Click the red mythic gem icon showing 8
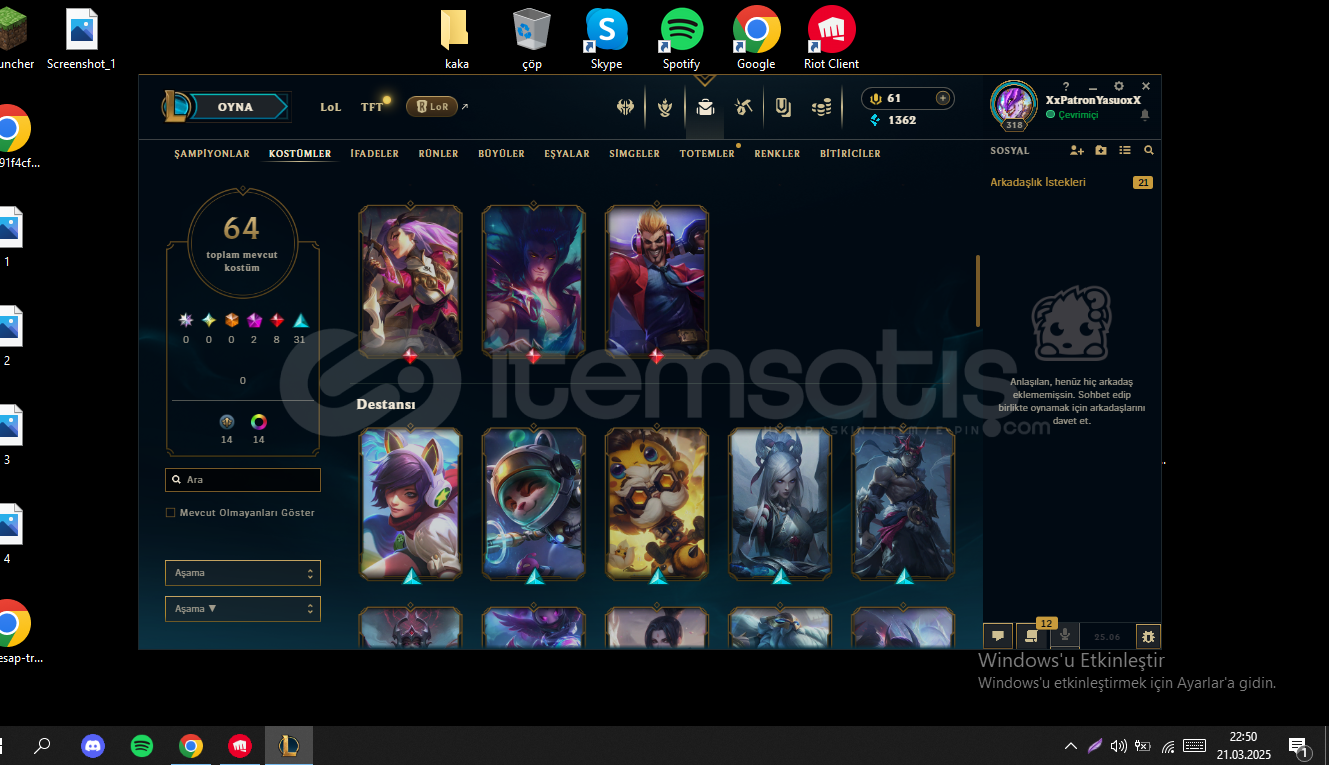1329x765 pixels. pyautogui.click(x=277, y=321)
